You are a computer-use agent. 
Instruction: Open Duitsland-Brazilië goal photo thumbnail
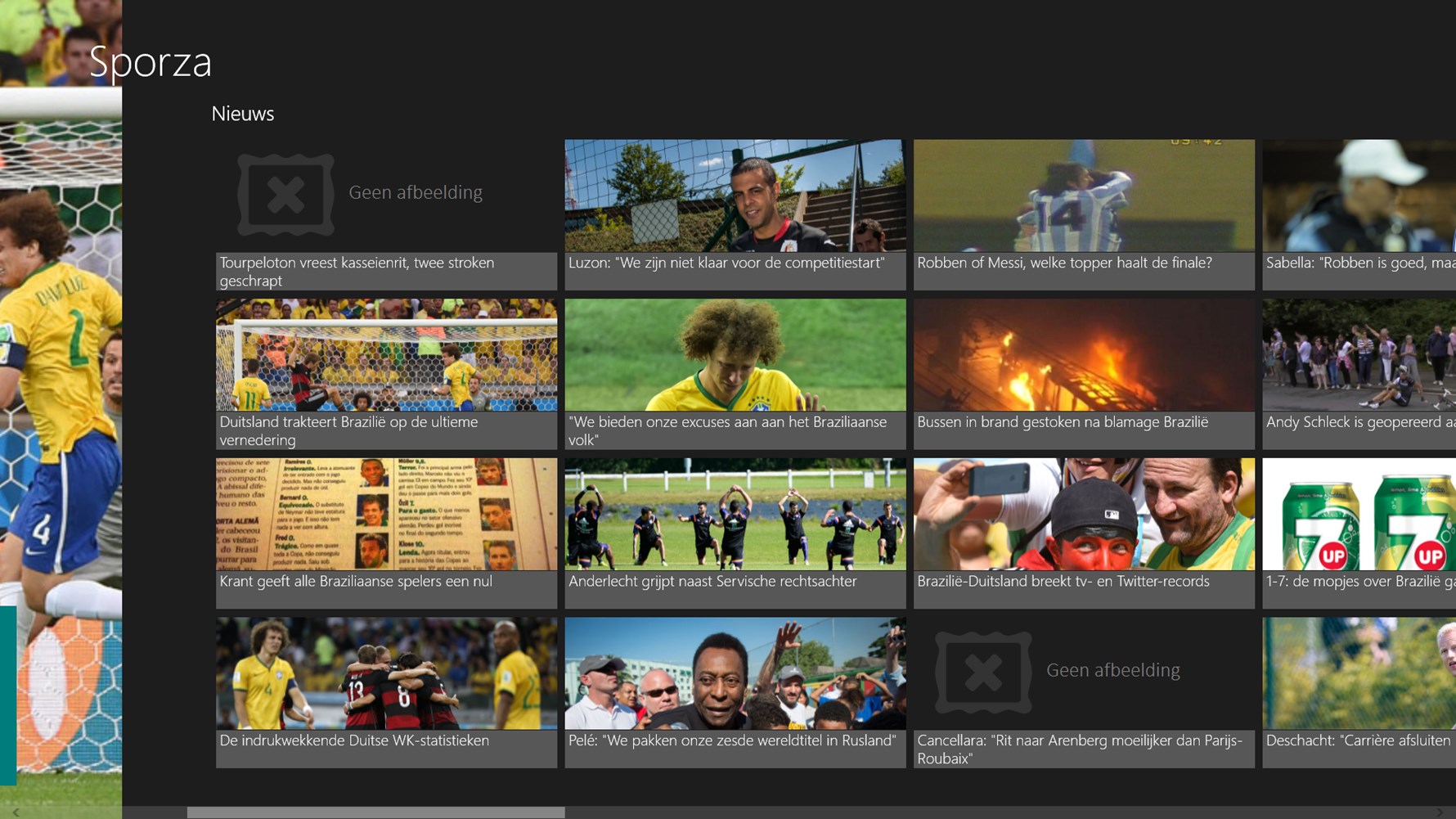pos(386,355)
